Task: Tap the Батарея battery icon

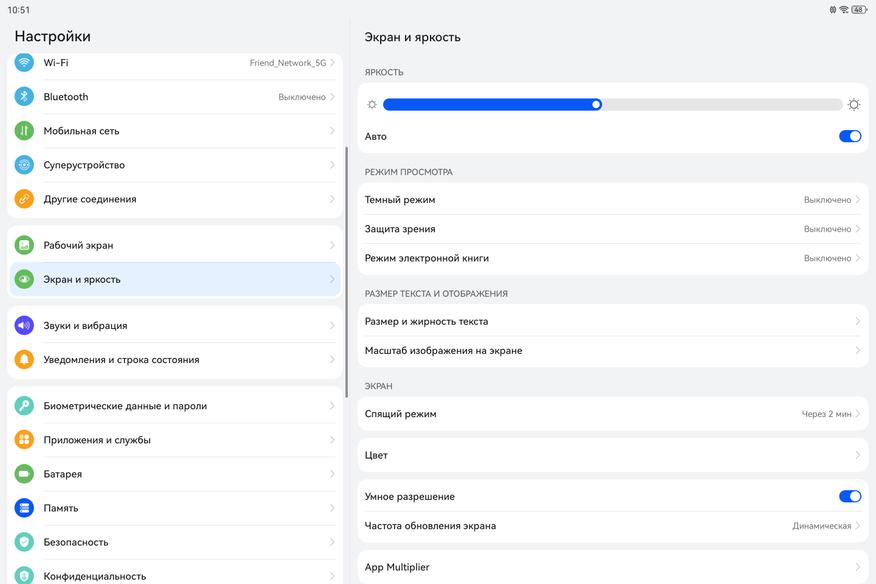Action: point(24,474)
